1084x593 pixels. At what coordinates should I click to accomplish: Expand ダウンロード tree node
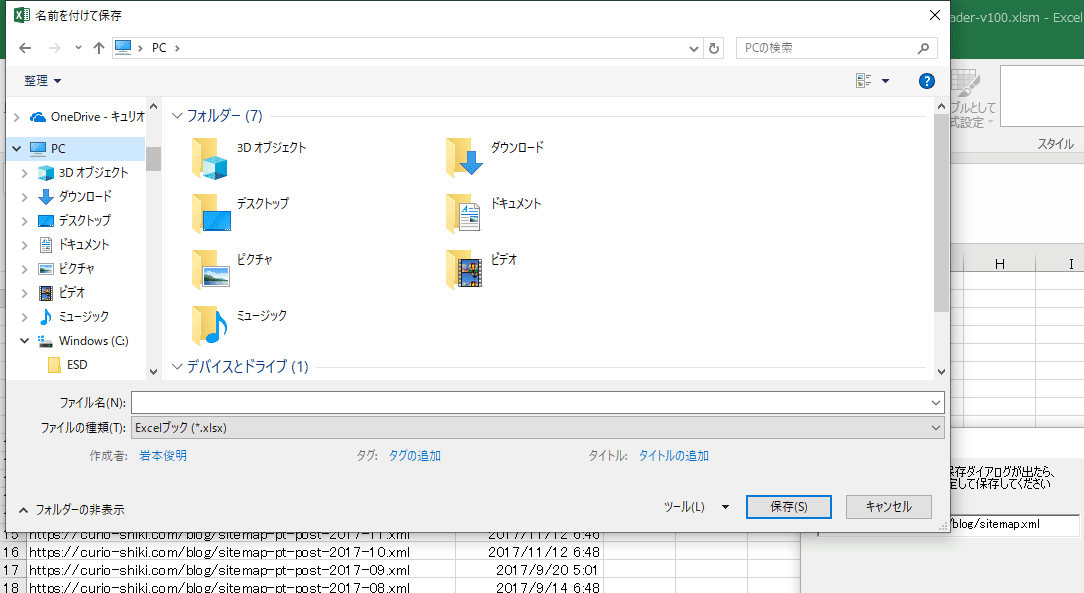[x=25, y=197]
